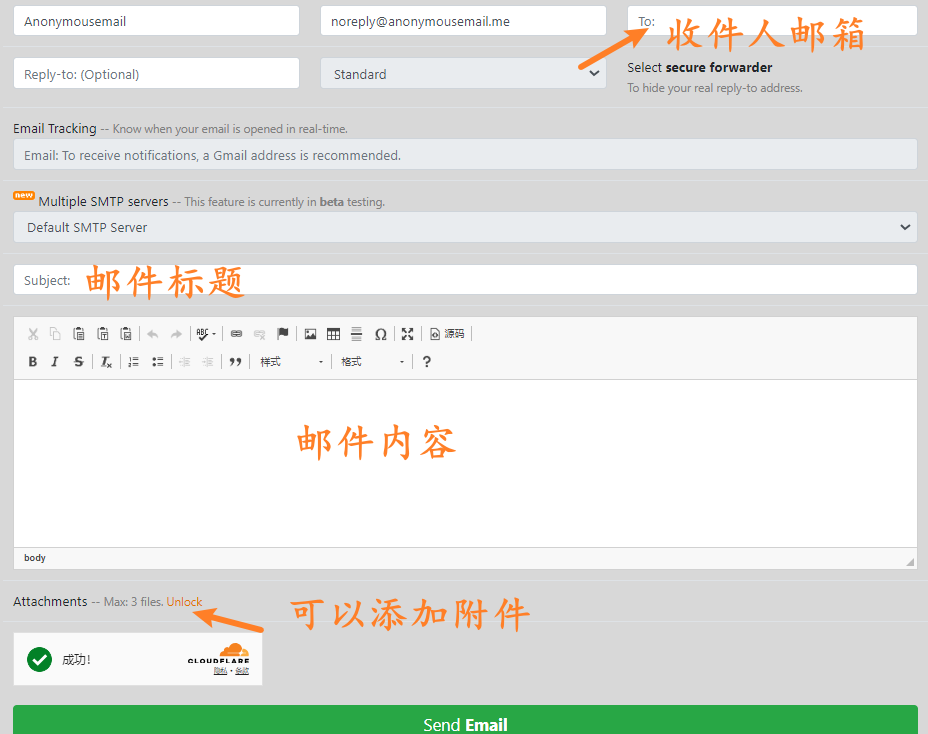Toggle the numbered list option

click(x=133, y=362)
